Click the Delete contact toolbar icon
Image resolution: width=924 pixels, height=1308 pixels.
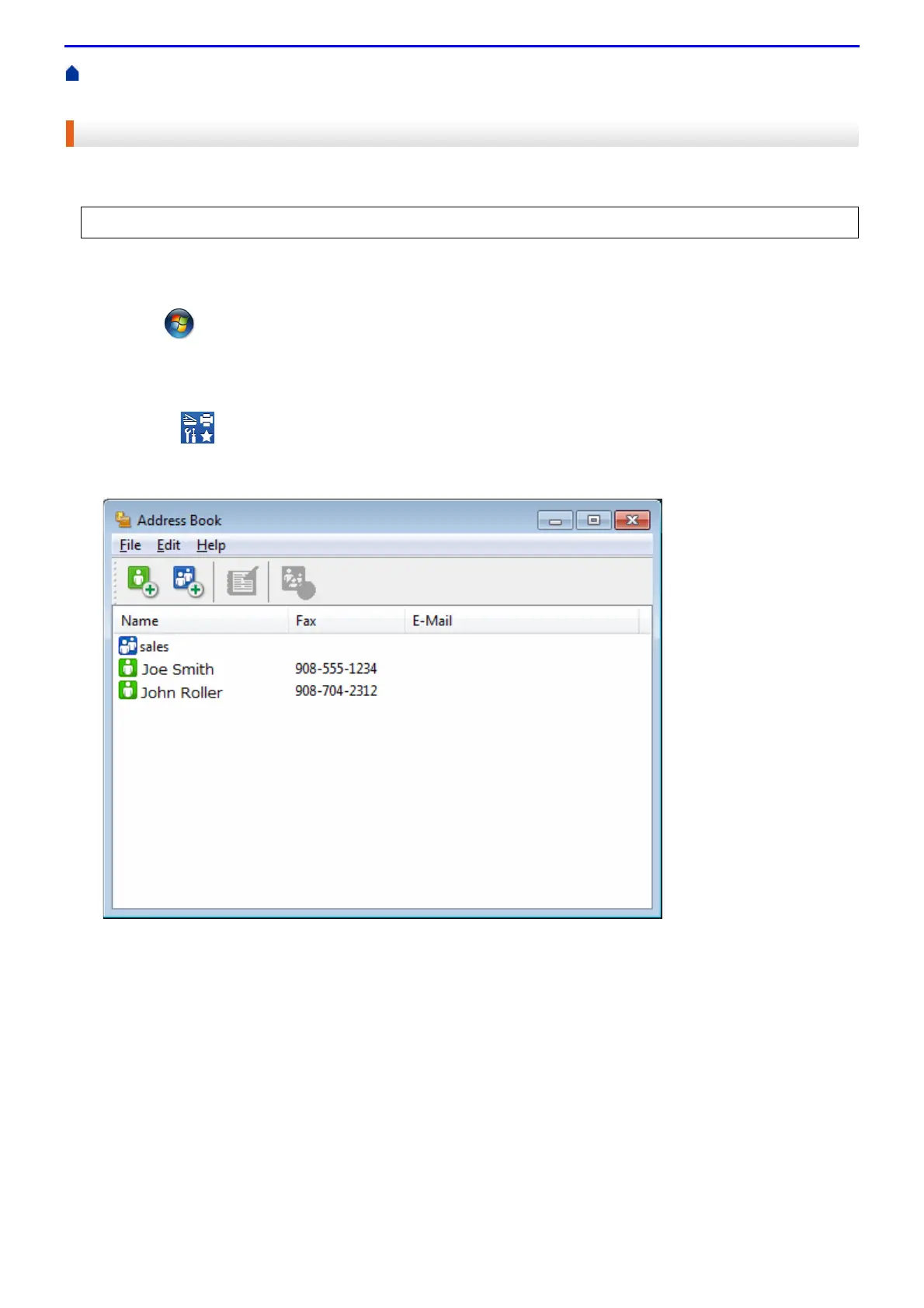(298, 582)
